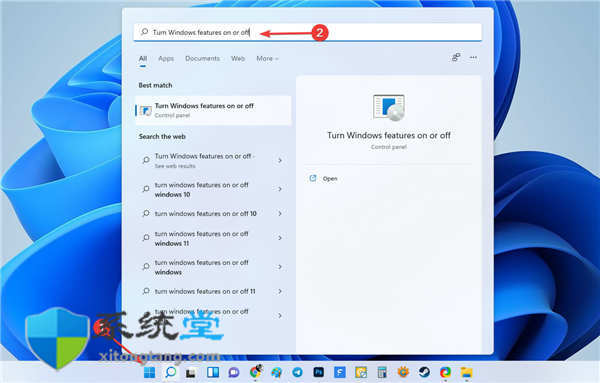The height and width of the screenshot is (383, 600).
Task: Click the 'Turn Windows features on or off' preview title
Action: pos(389,135)
